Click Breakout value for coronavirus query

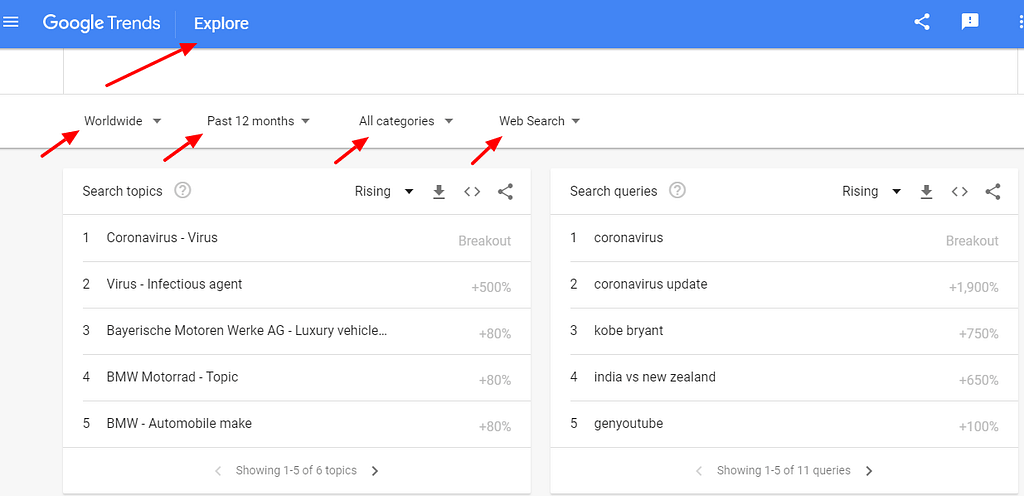tap(972, 241)
